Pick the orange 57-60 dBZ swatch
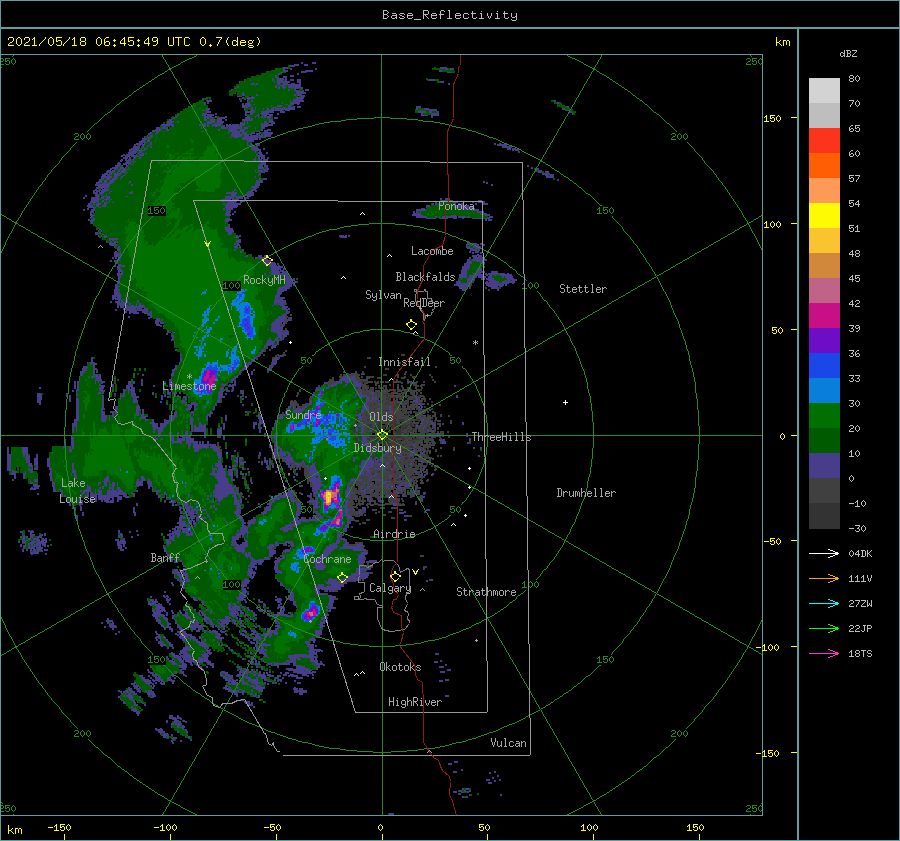The image size is (900, 841). coord(824,166)
